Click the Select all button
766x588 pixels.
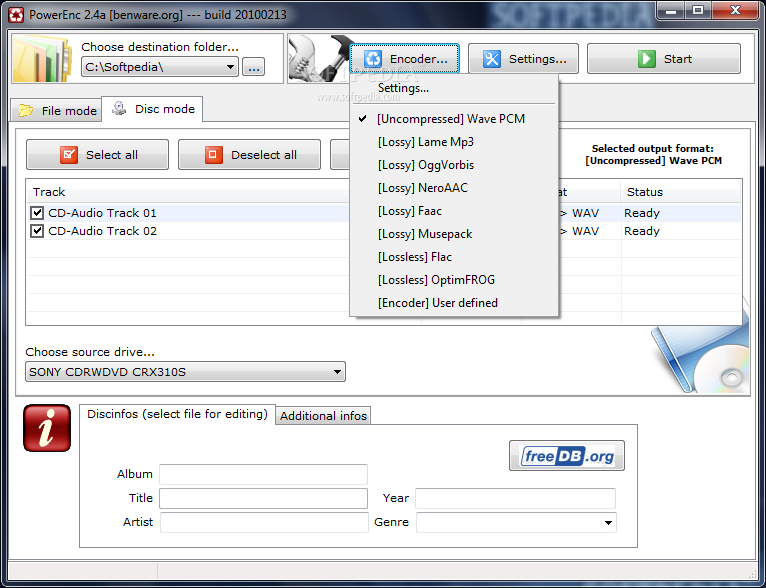97,155
